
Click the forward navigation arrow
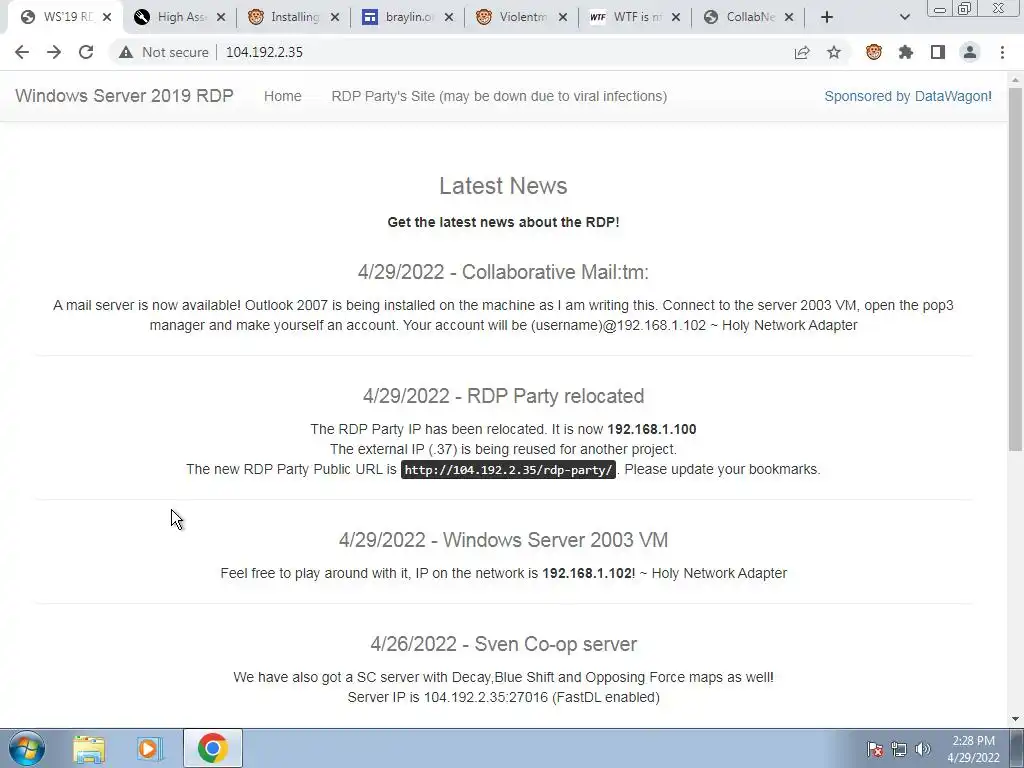54,52
